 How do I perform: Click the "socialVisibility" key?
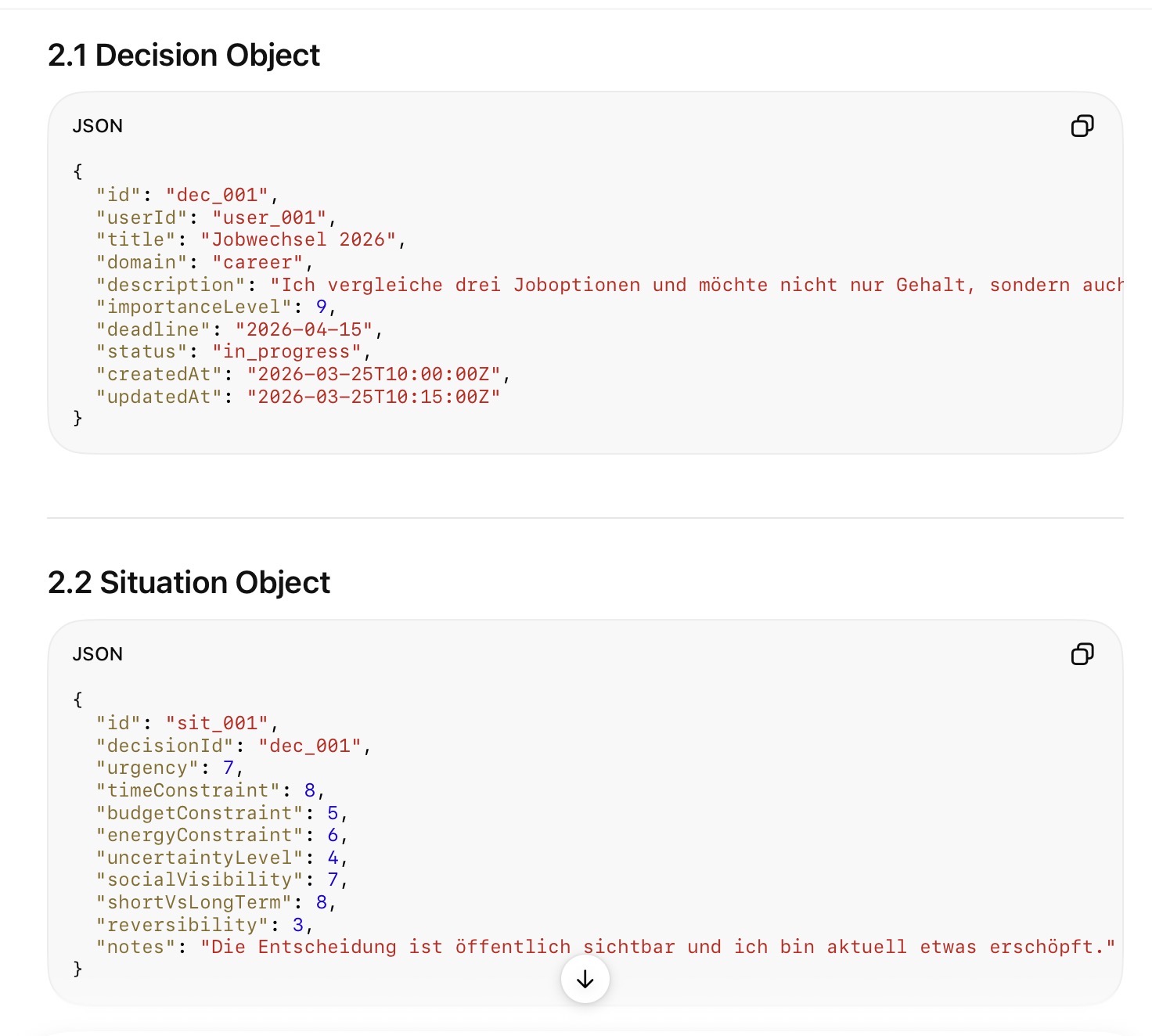click(x=199, y=880)
